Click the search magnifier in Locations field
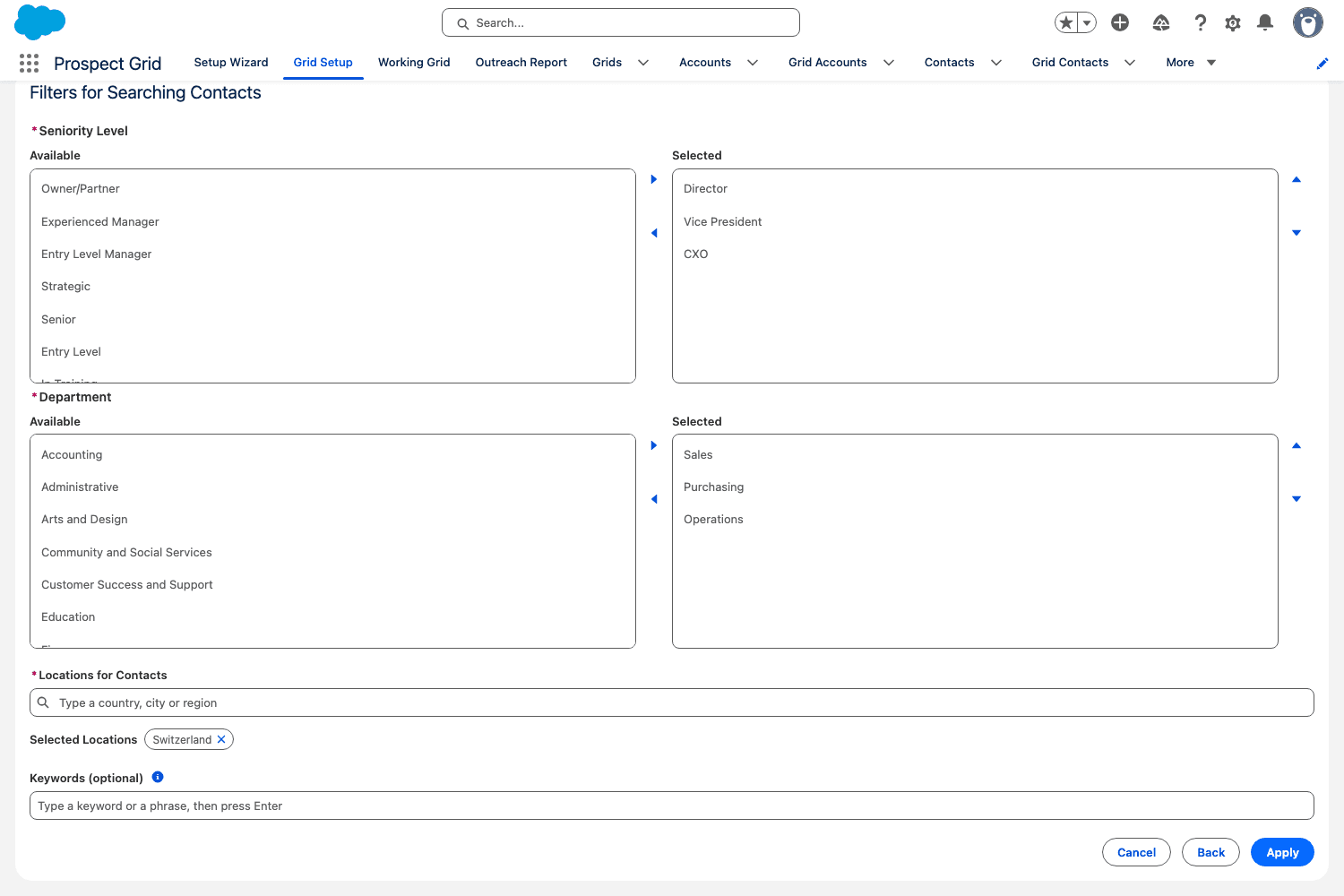The width and height of the screenshot is (1344, 896). (x=43, y=702)
